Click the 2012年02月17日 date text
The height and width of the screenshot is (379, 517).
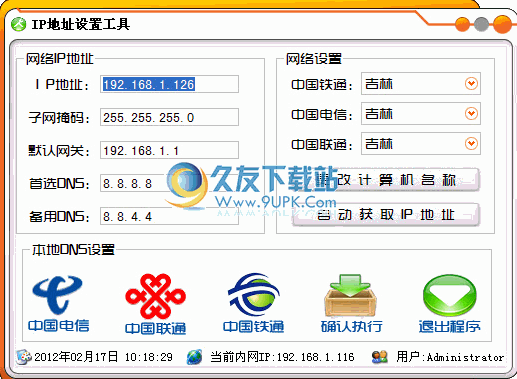[x=76, y=357]
